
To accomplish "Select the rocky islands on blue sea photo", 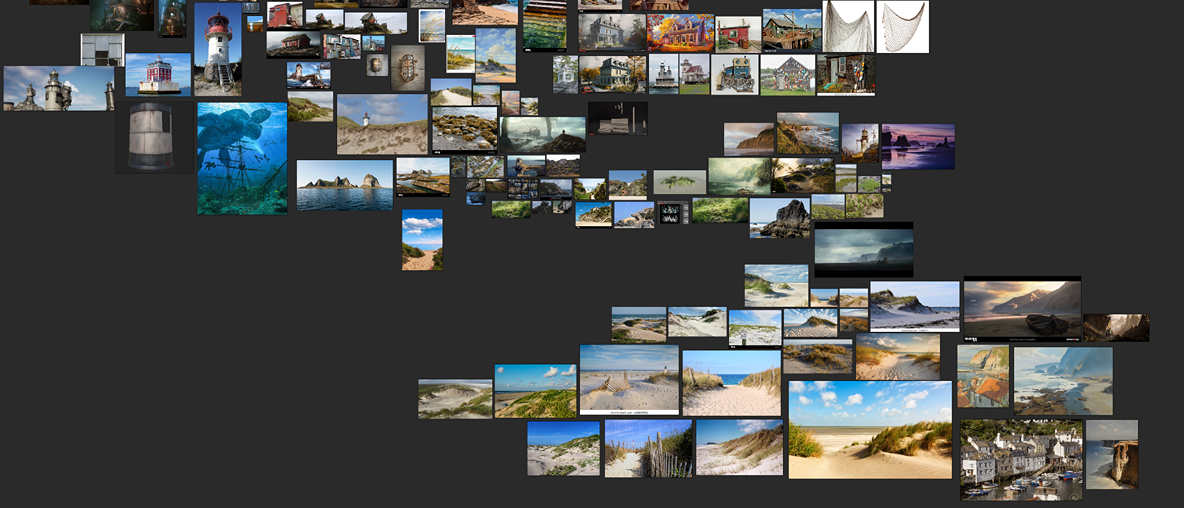I will (x=344, y=185).
